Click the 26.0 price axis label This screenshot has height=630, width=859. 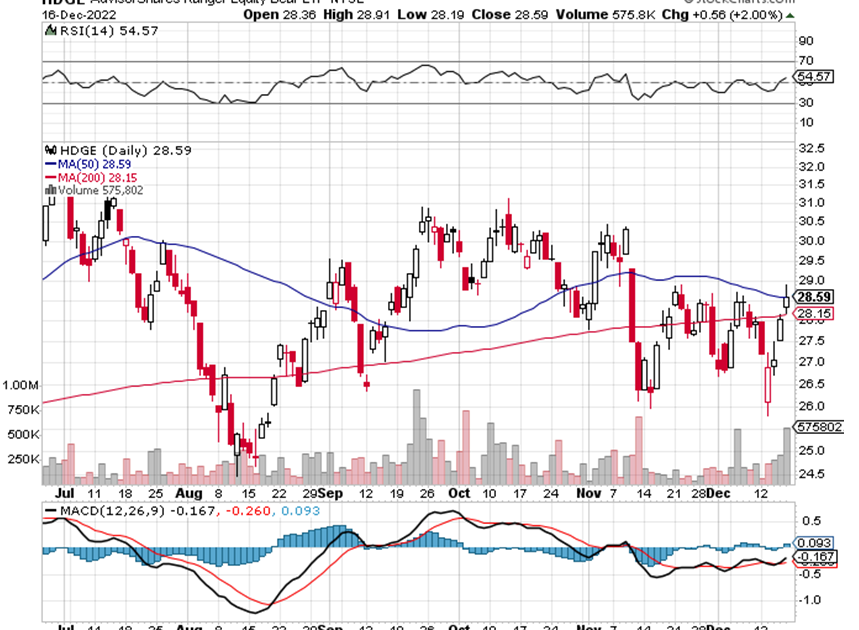click(x=811, y=406)
